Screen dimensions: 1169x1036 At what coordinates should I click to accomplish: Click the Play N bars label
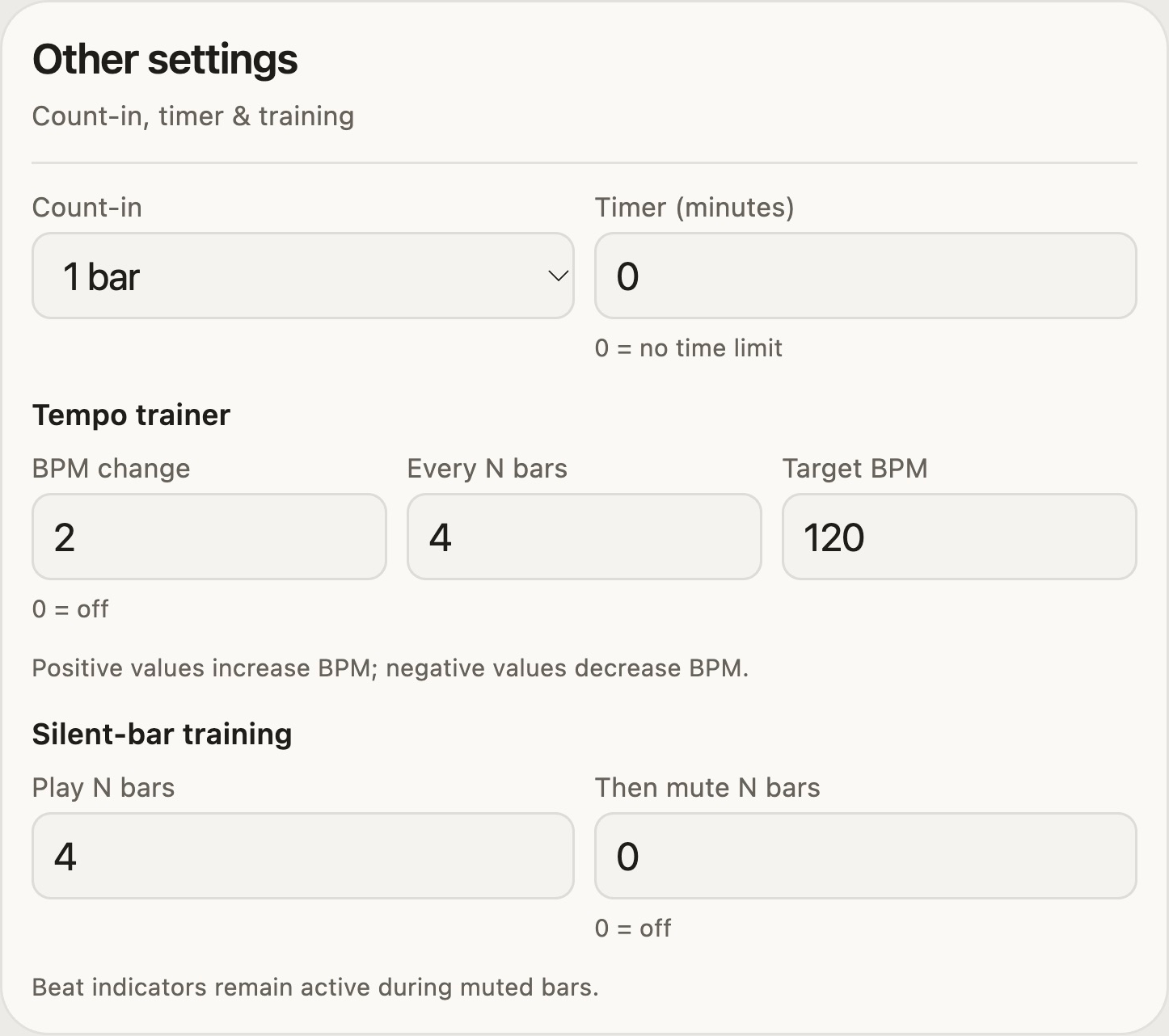pyautogui.click(x=103, y=788)
